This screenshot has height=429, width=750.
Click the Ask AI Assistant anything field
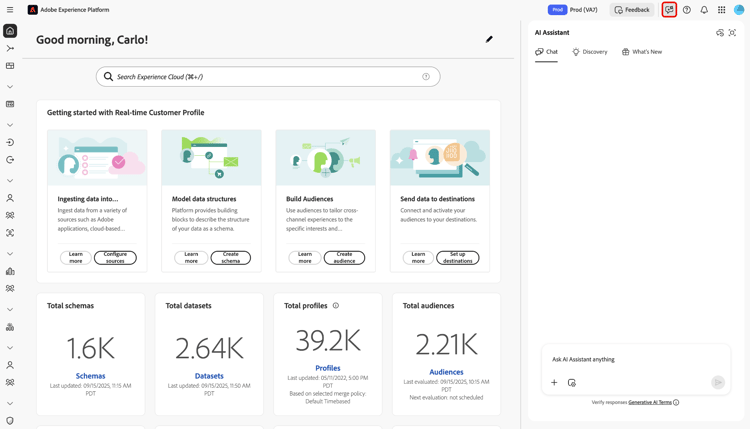tap(636, 359)
